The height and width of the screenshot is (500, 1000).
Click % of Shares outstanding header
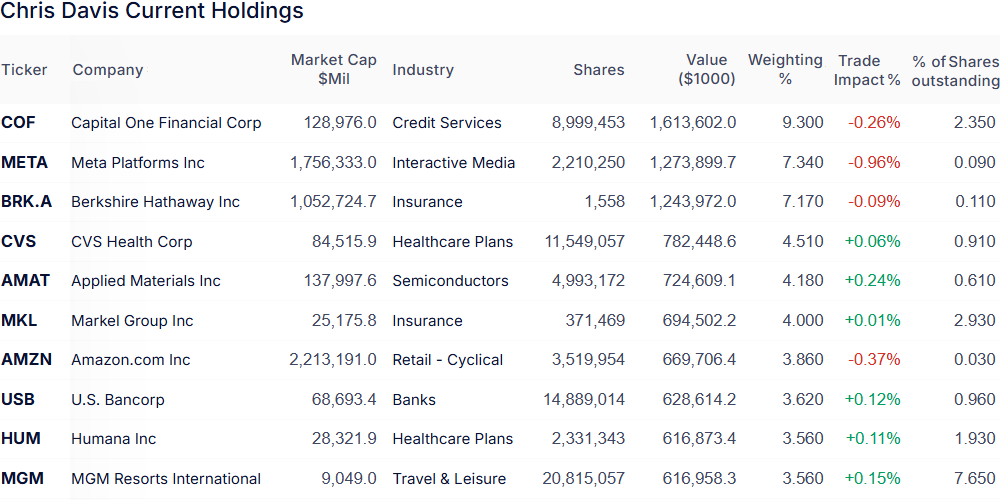955,71
